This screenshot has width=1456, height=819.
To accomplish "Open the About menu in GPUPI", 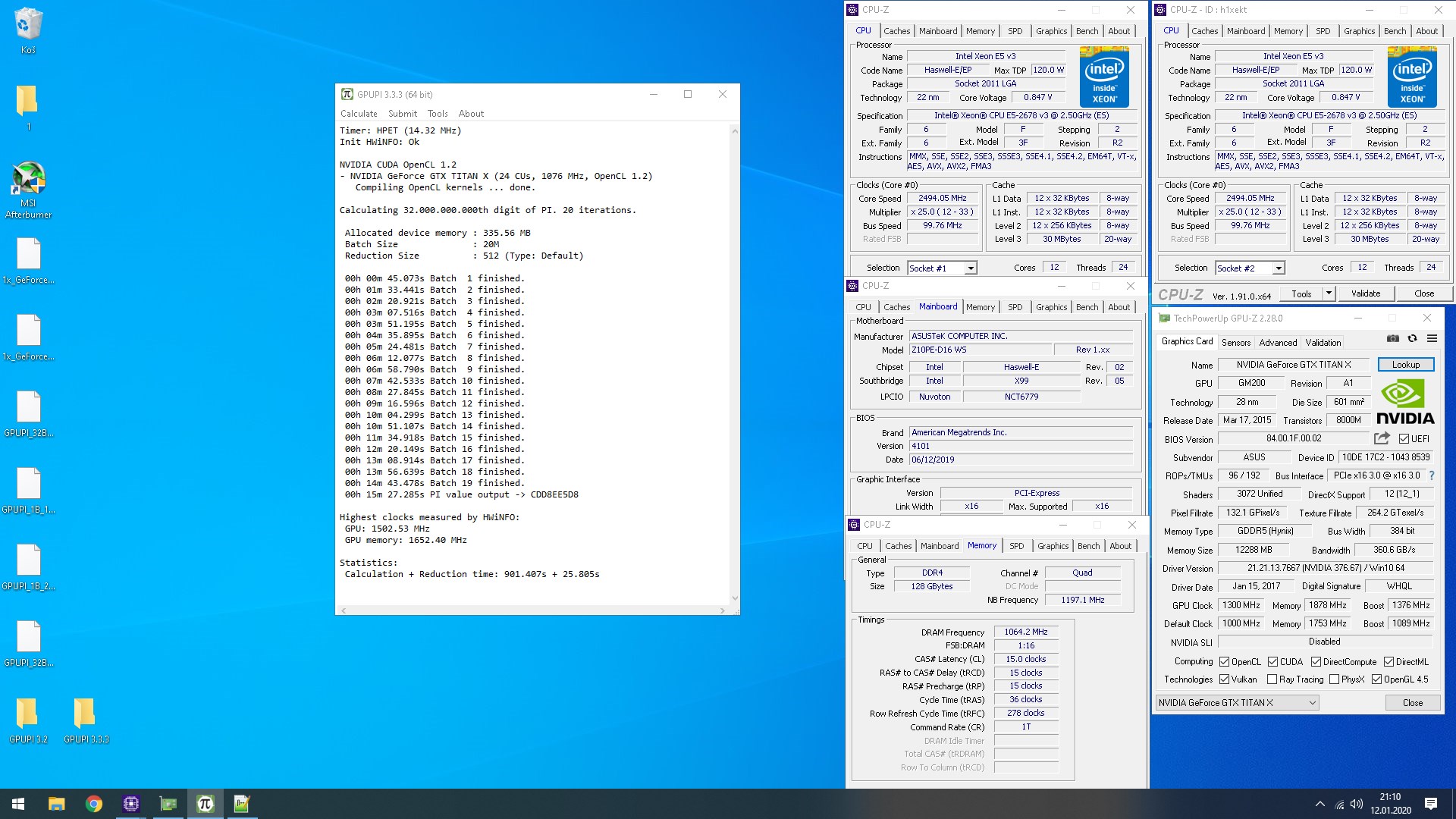I will 471,114.
